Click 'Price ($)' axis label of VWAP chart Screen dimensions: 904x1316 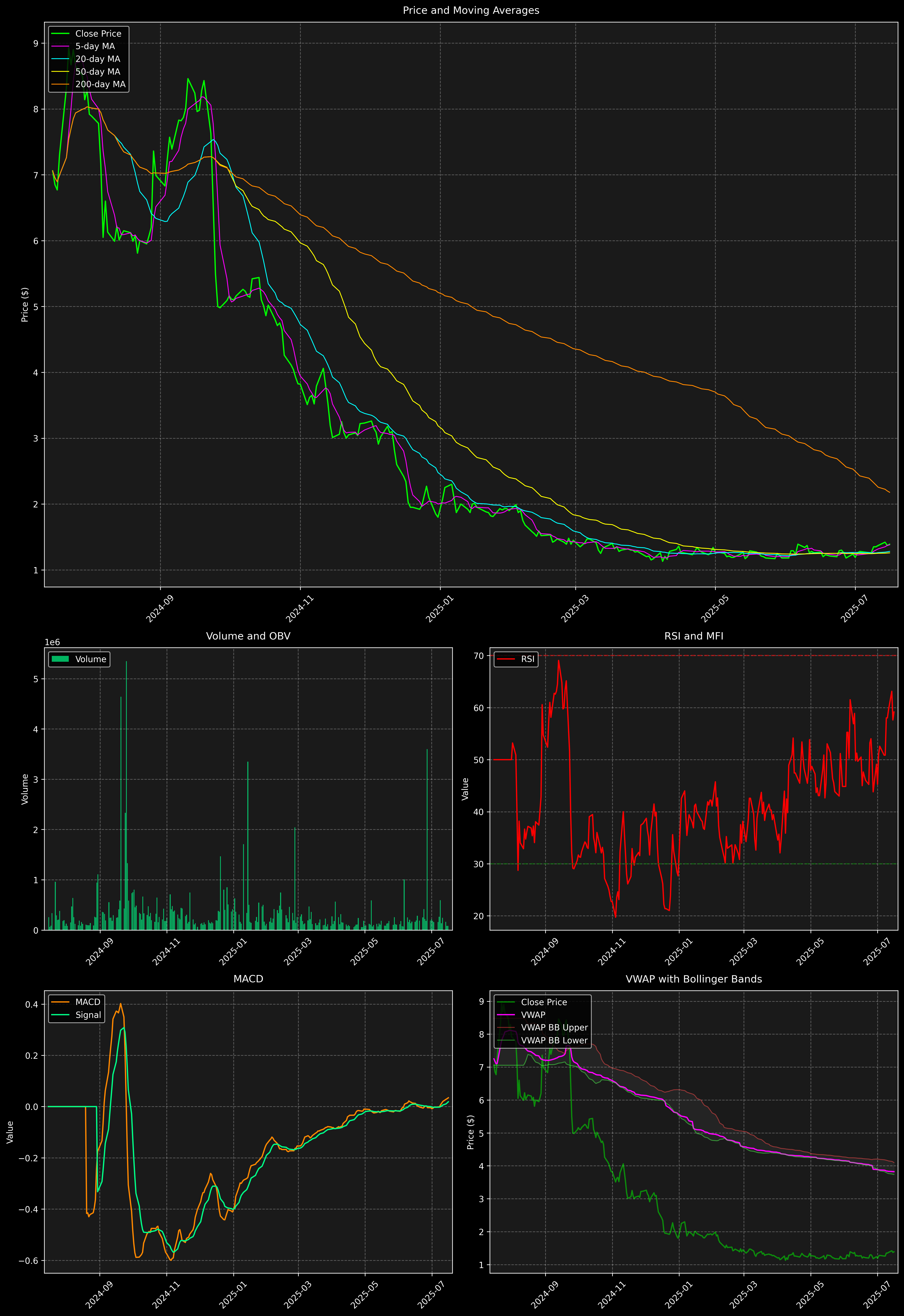(x=470, y=1132)
